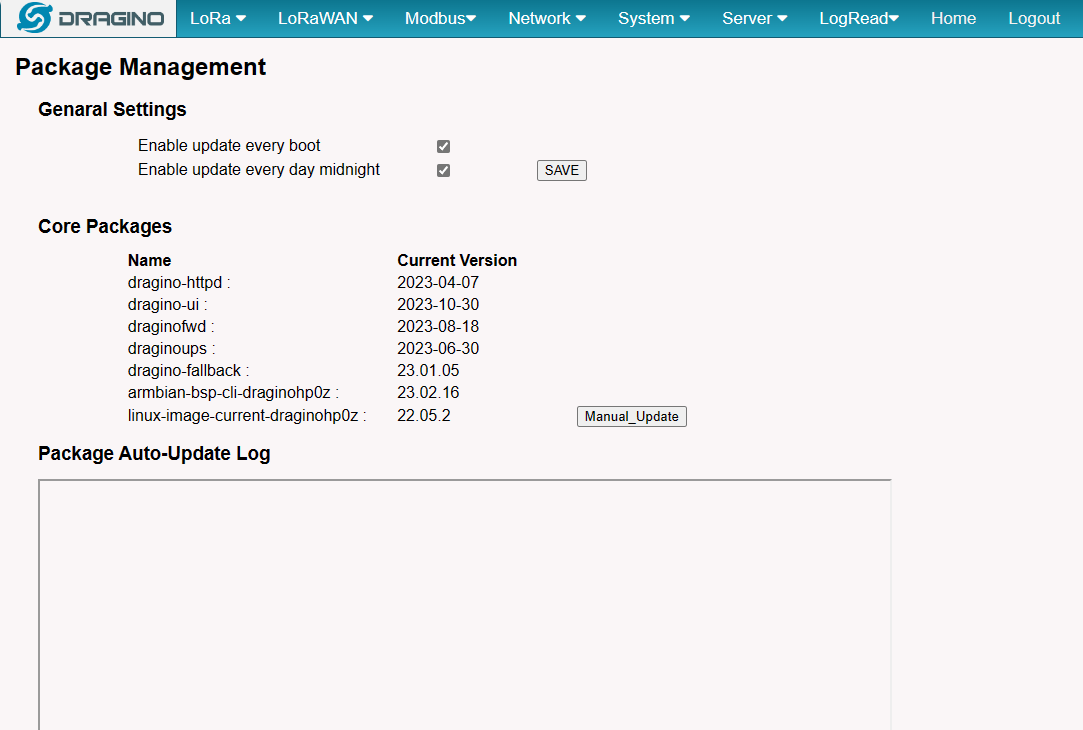
Task: Expand the Server menu
Action: tap(754, 19)
